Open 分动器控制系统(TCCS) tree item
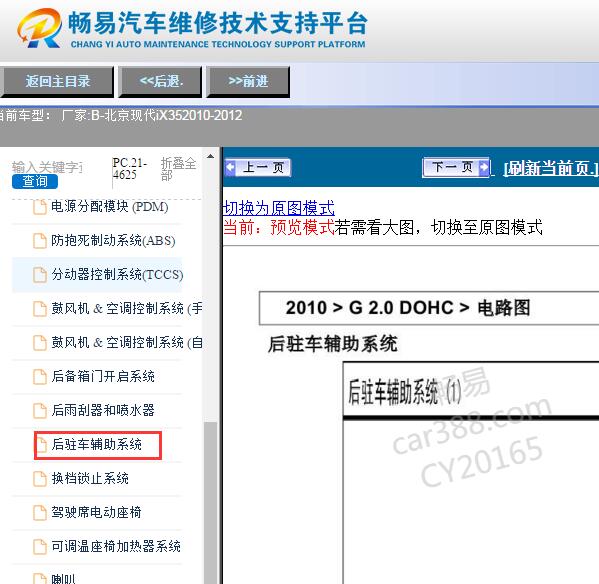The width and height of the screenshot is (599, 584). 117,275
